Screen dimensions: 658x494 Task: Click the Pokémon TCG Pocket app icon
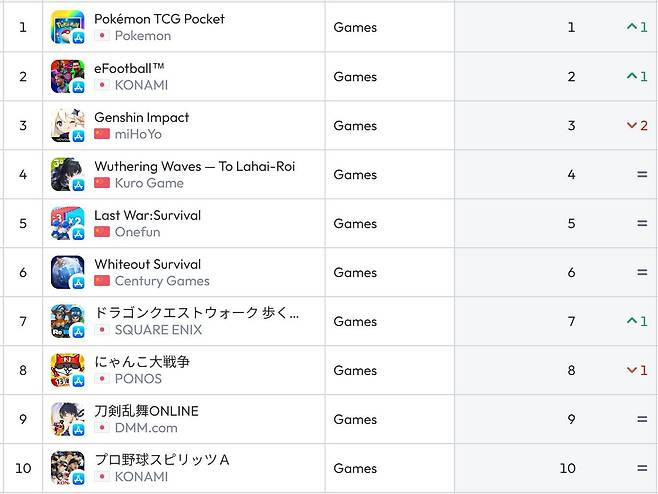tap(67, 27)
